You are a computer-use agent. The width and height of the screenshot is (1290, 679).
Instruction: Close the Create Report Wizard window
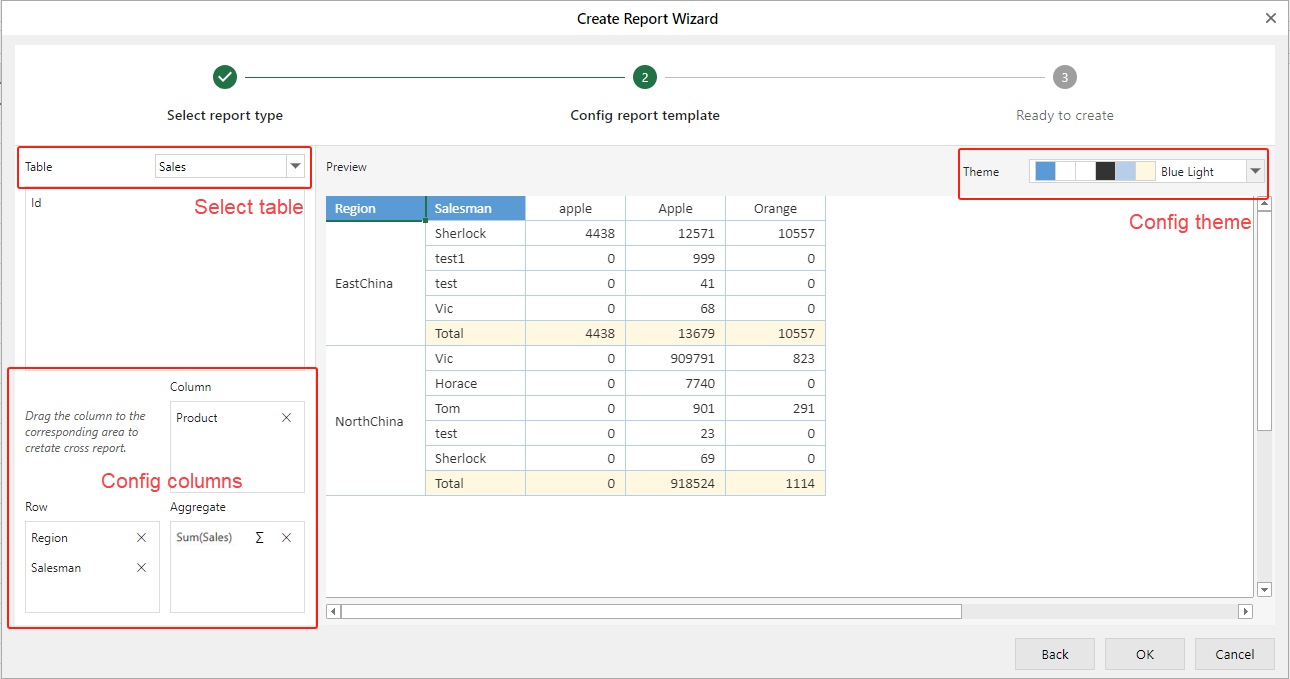tap(1271, 18)
